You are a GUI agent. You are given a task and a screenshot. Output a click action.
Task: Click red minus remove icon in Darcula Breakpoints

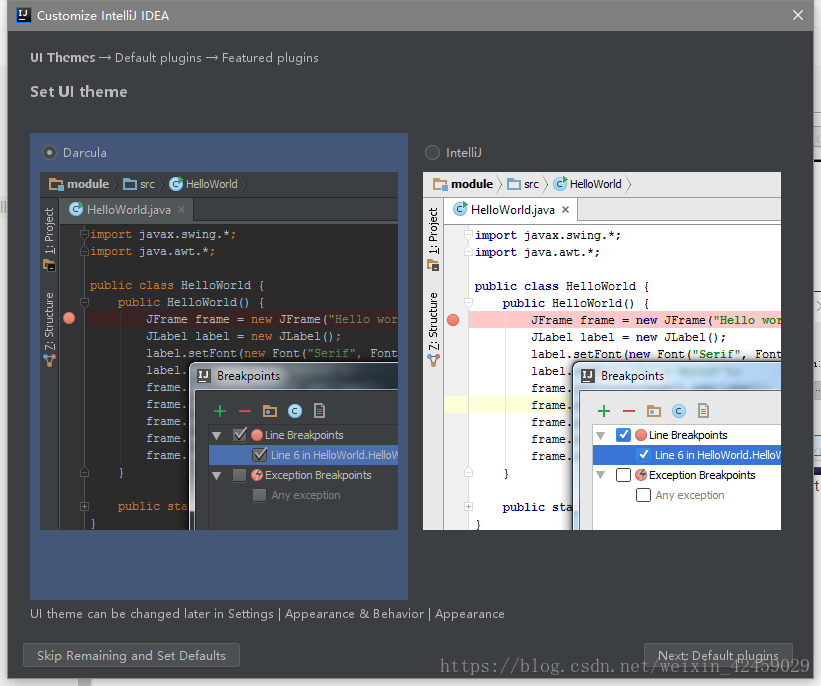[x=245, y=412]
